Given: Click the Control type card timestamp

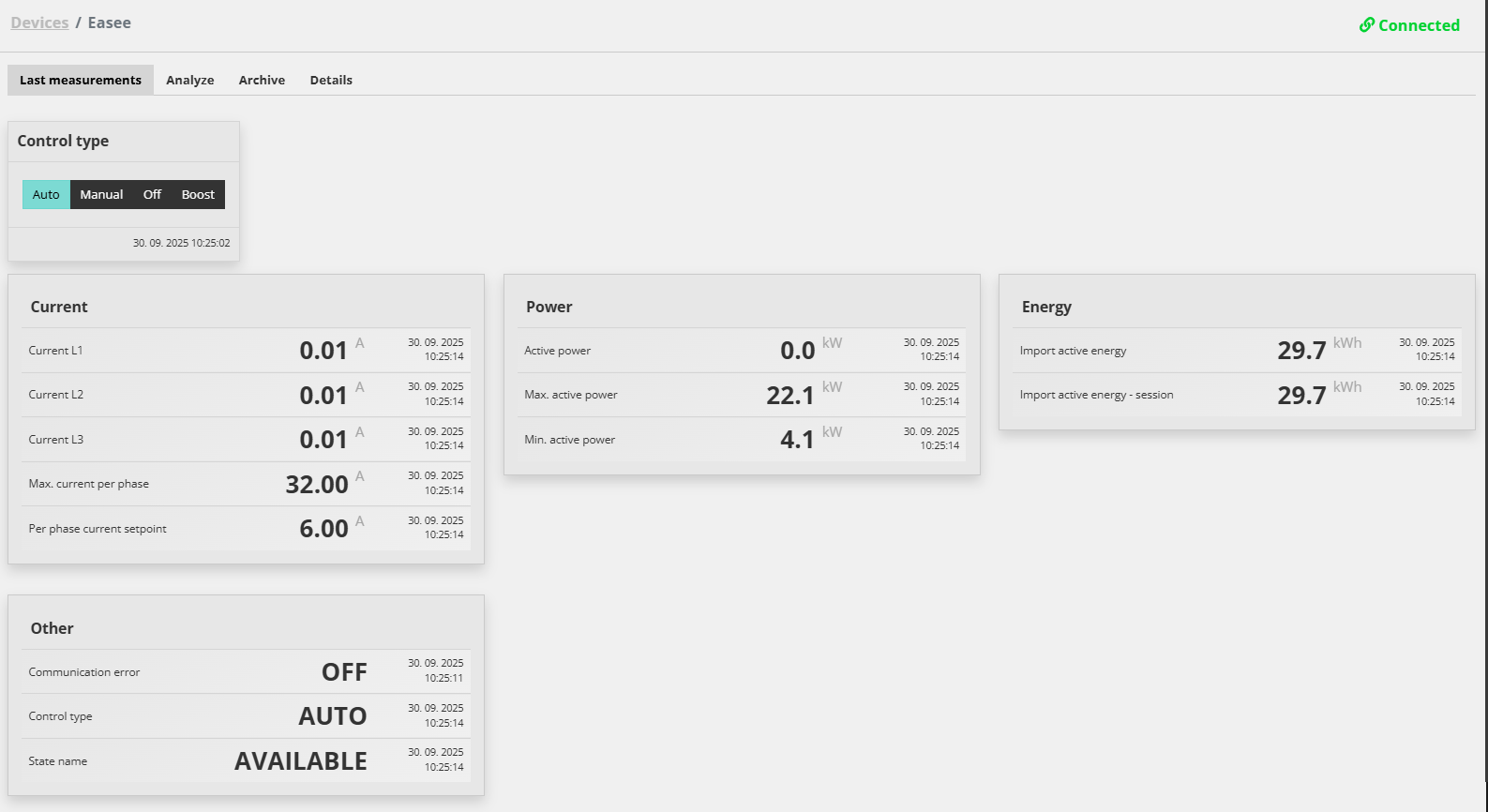Looking at the screenshot, I should point(181,243).
